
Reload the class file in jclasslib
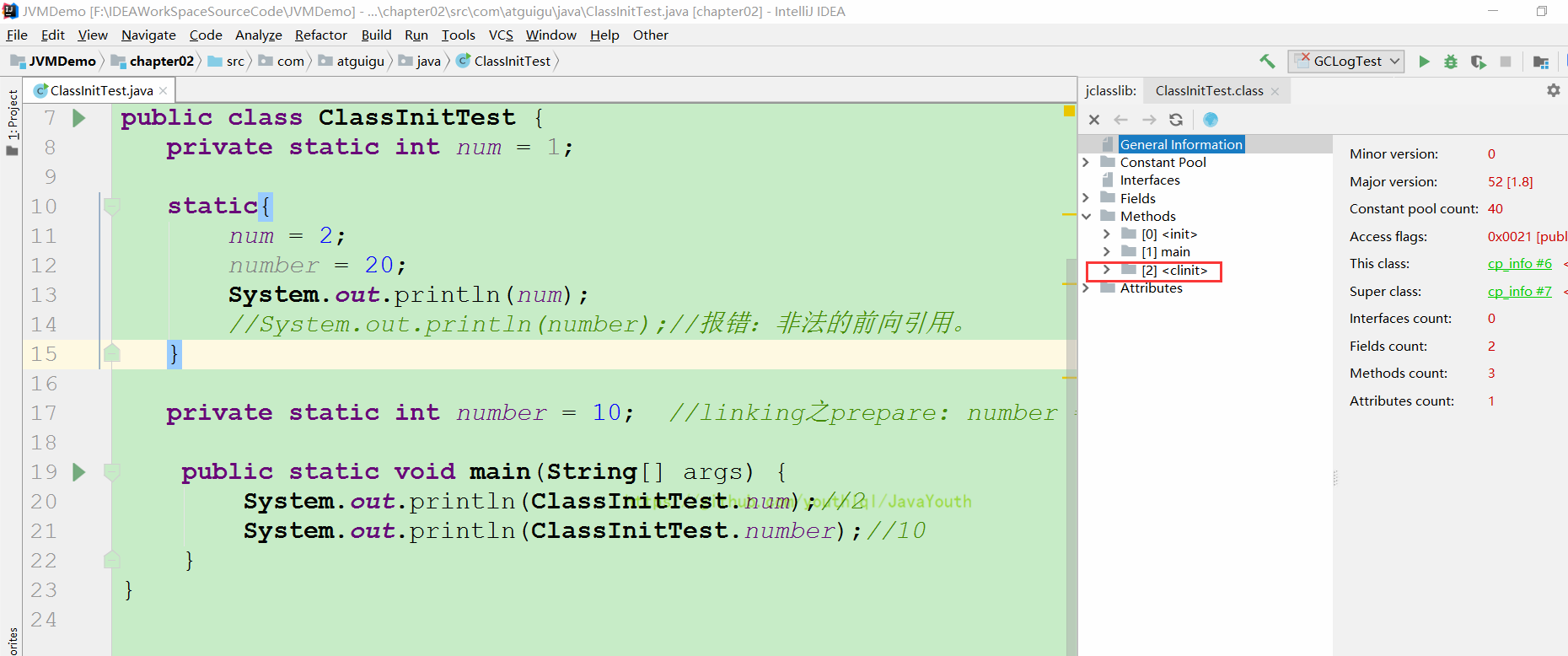(x=1176, y=120)
